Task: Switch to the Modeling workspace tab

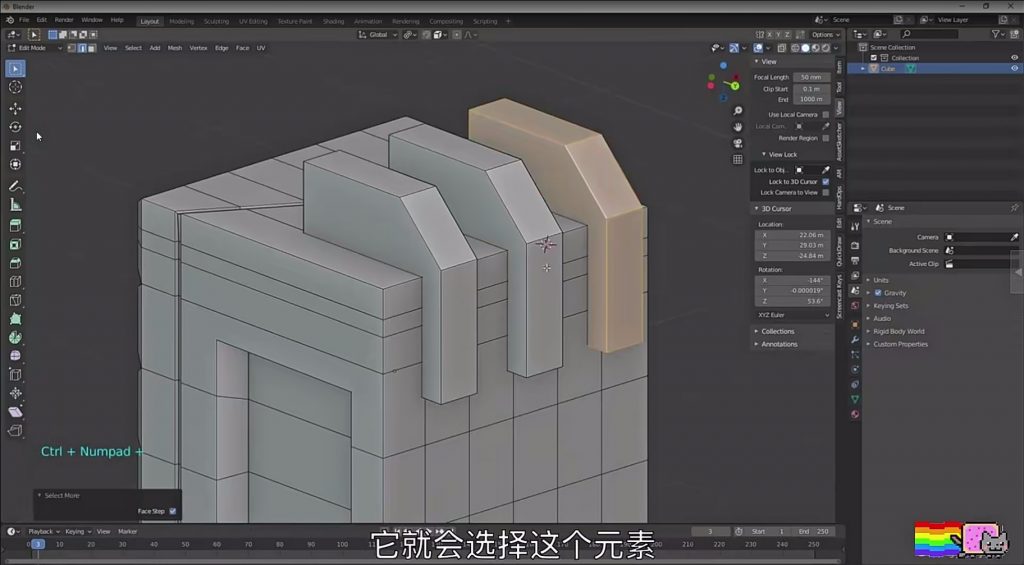Action: (x=181, y=20)
